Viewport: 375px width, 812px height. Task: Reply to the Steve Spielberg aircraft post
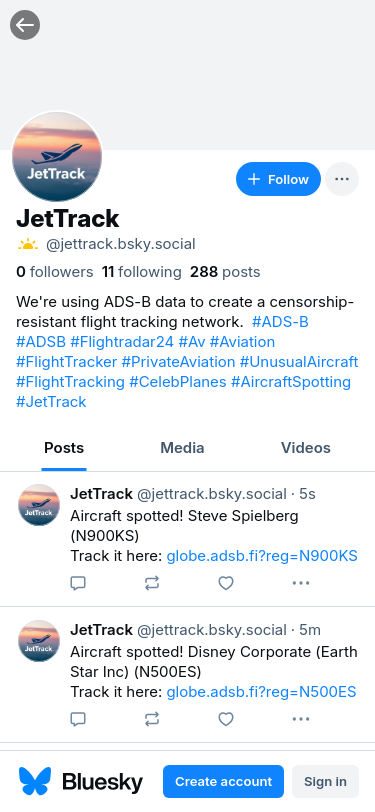(78, 583)
